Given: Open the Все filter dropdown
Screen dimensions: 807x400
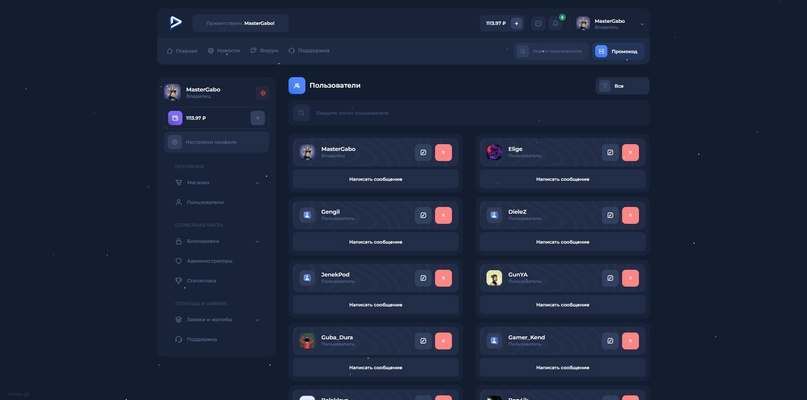Looking at the screenshot, I should click(622, 86).
